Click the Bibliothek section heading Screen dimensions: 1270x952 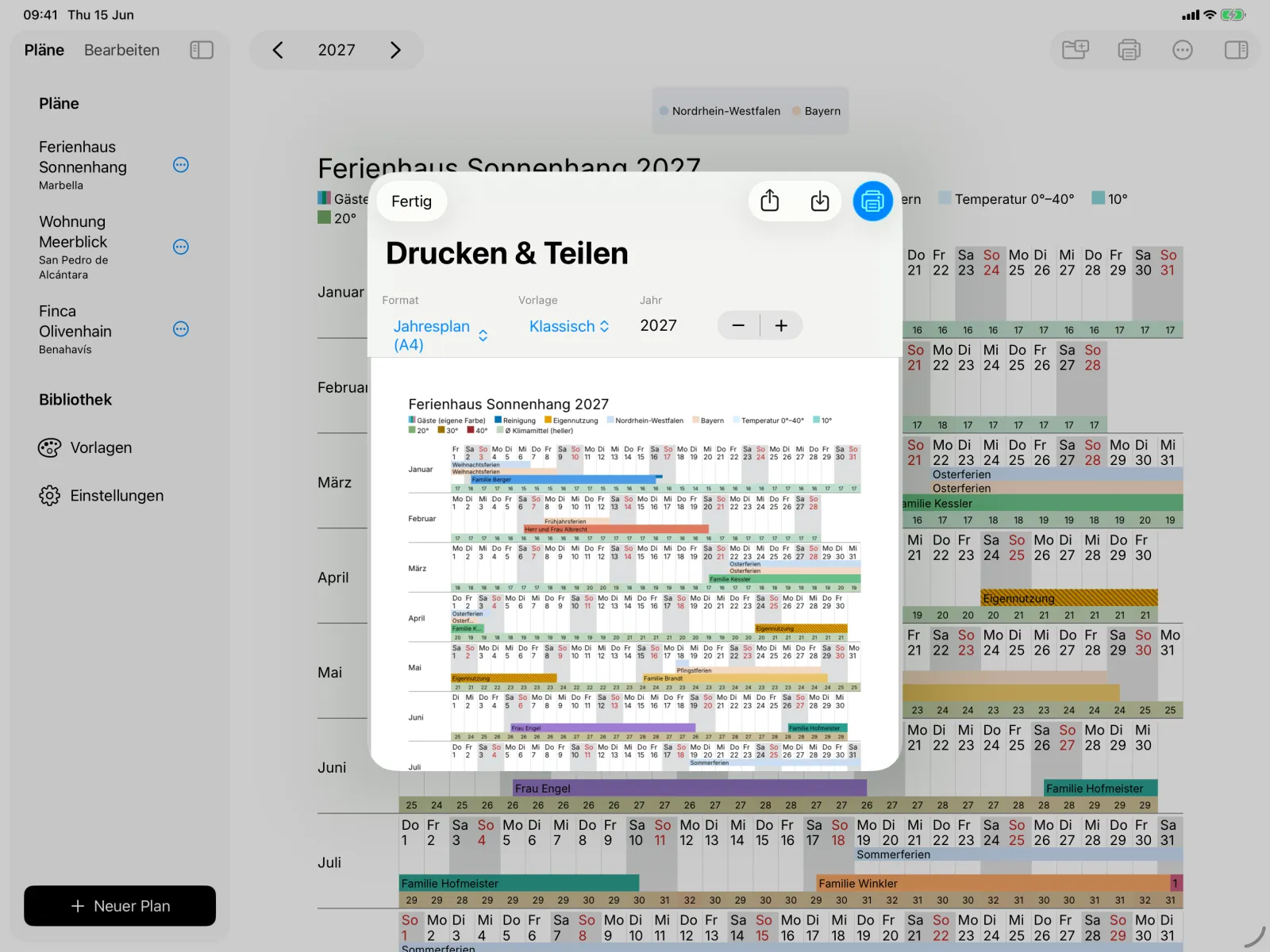tap(75, 400)
